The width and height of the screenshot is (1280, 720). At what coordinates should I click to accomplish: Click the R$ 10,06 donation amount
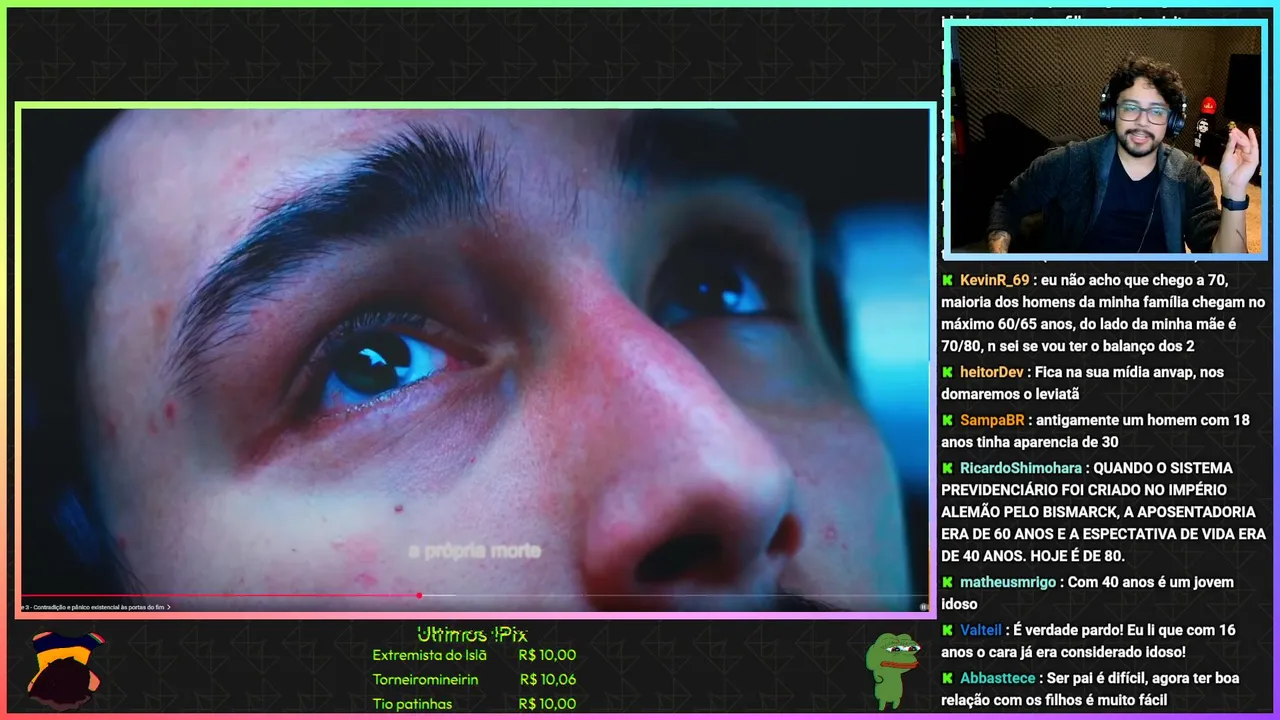(548, 679)
